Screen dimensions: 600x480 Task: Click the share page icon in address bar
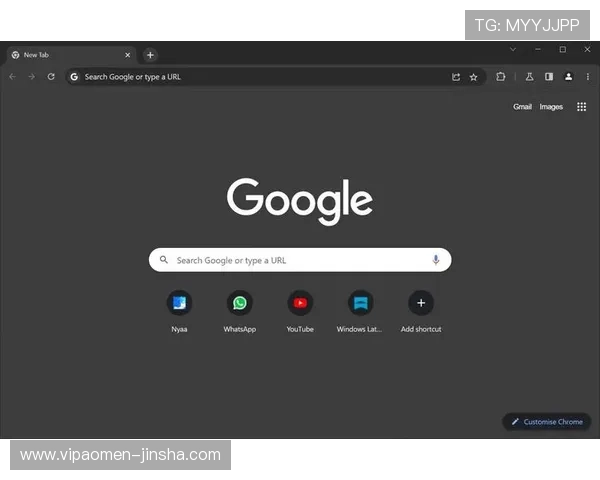pyautogui.click(x=456, y=77)
